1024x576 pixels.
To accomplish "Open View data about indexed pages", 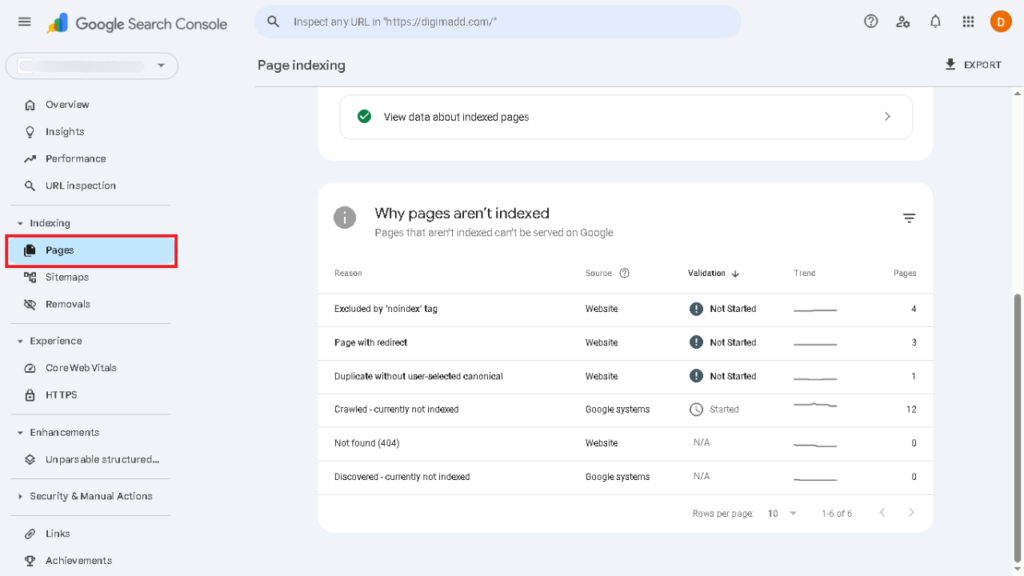I will point(625,117).
